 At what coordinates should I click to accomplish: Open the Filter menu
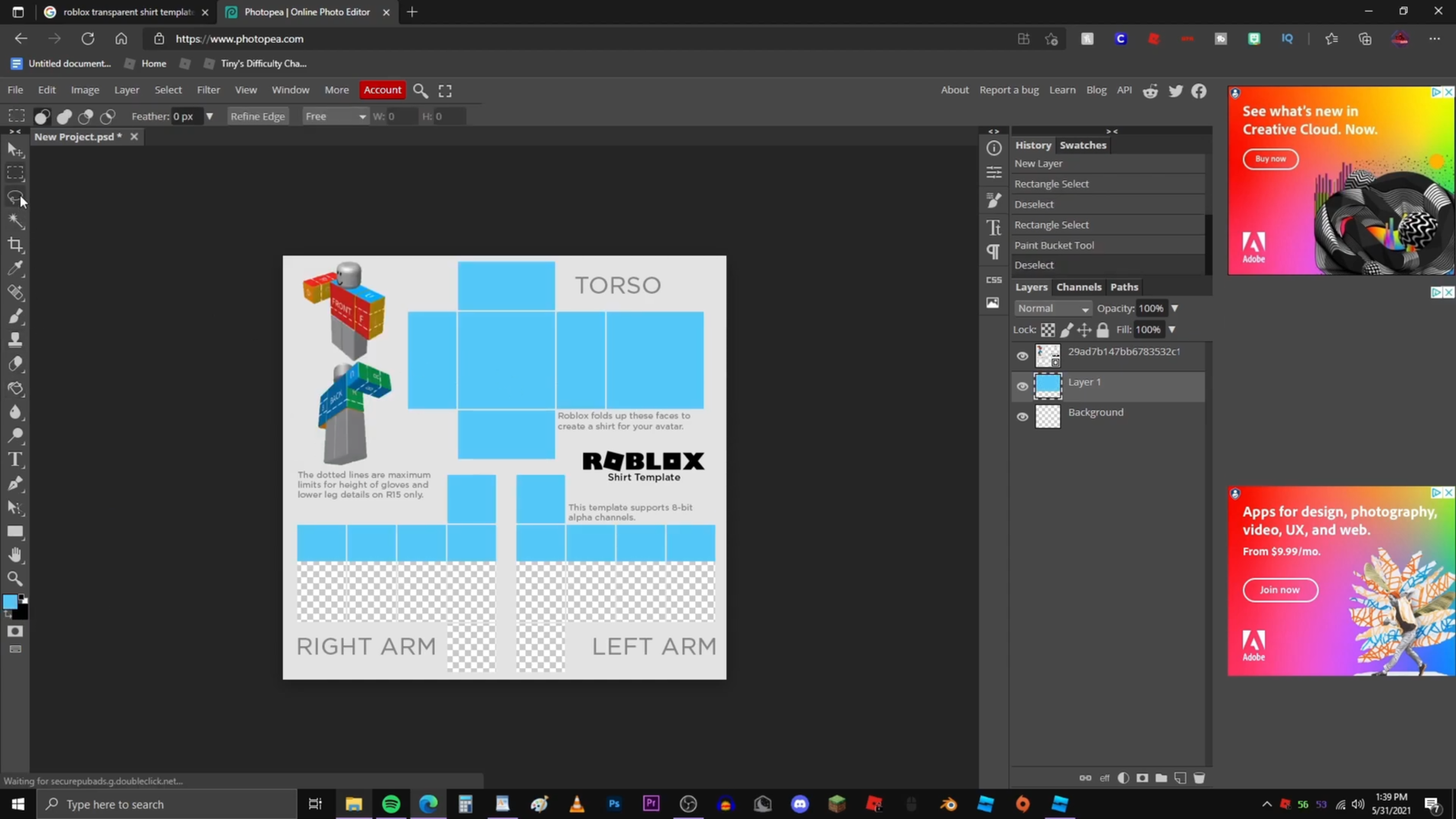208,89
